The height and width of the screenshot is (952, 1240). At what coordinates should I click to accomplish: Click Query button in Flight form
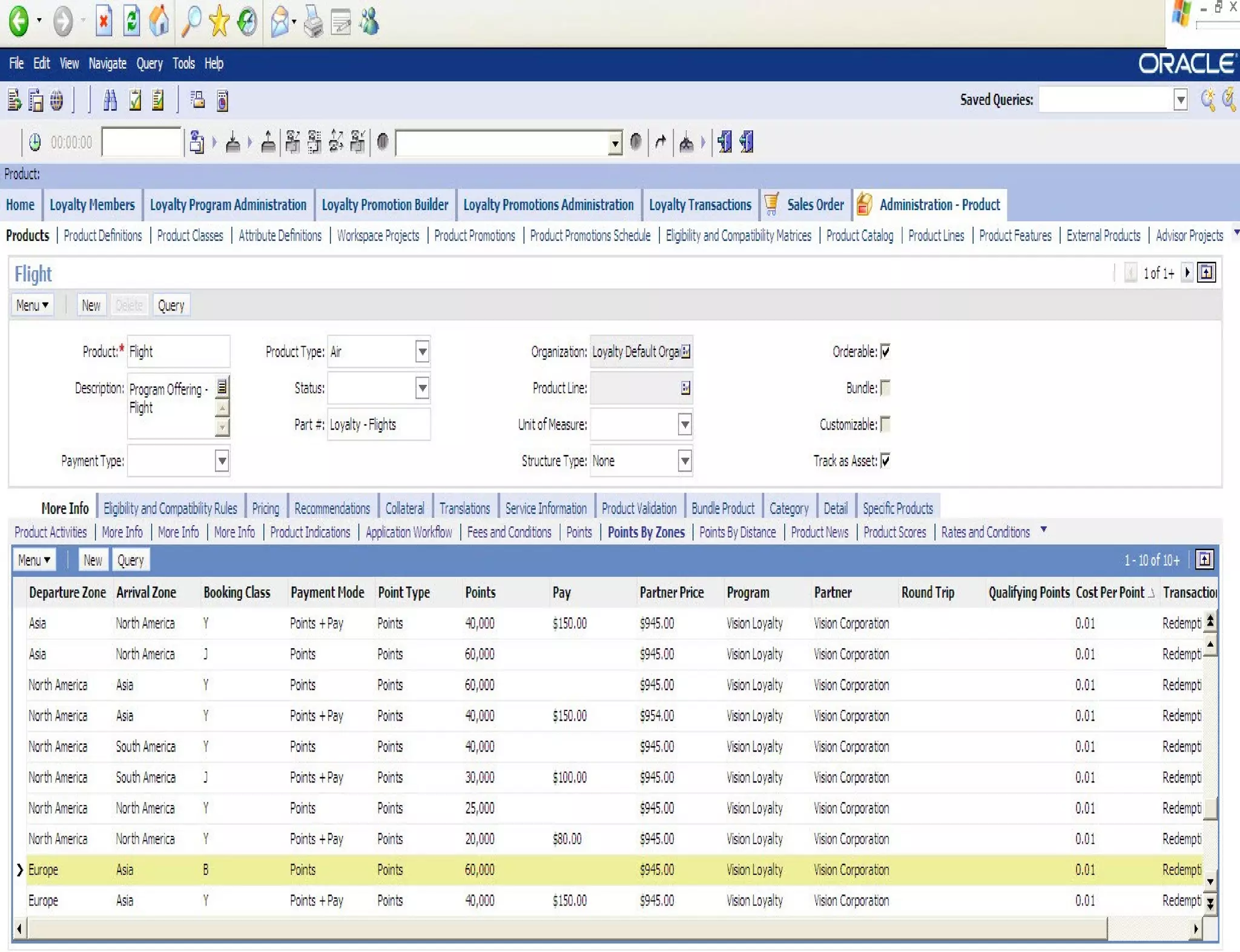(171, 305)
